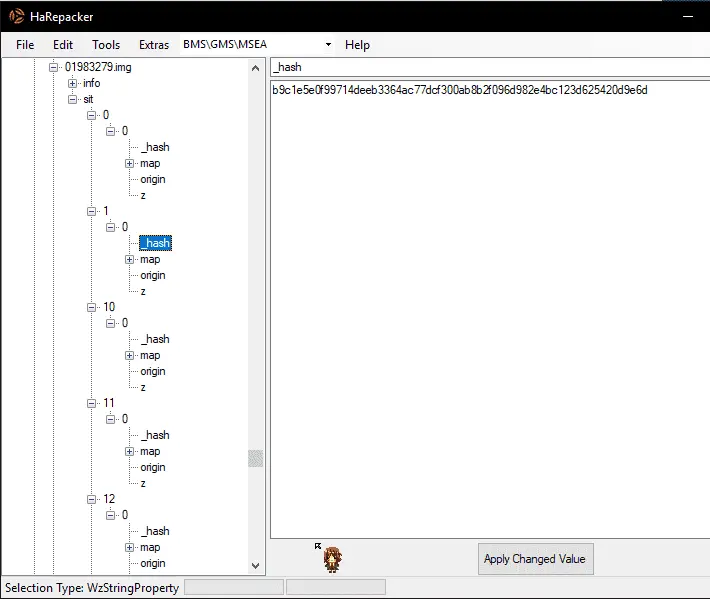Select the map item under sit 12
The image size is (710, 599).
pyautogui.click(x=150, y=547)
